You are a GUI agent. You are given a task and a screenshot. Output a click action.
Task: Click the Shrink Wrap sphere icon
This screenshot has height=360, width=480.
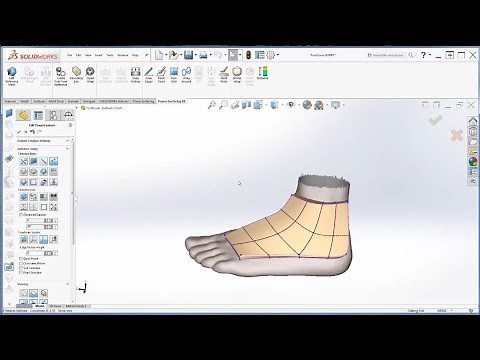pyautogui.click(x=237, y=74)
